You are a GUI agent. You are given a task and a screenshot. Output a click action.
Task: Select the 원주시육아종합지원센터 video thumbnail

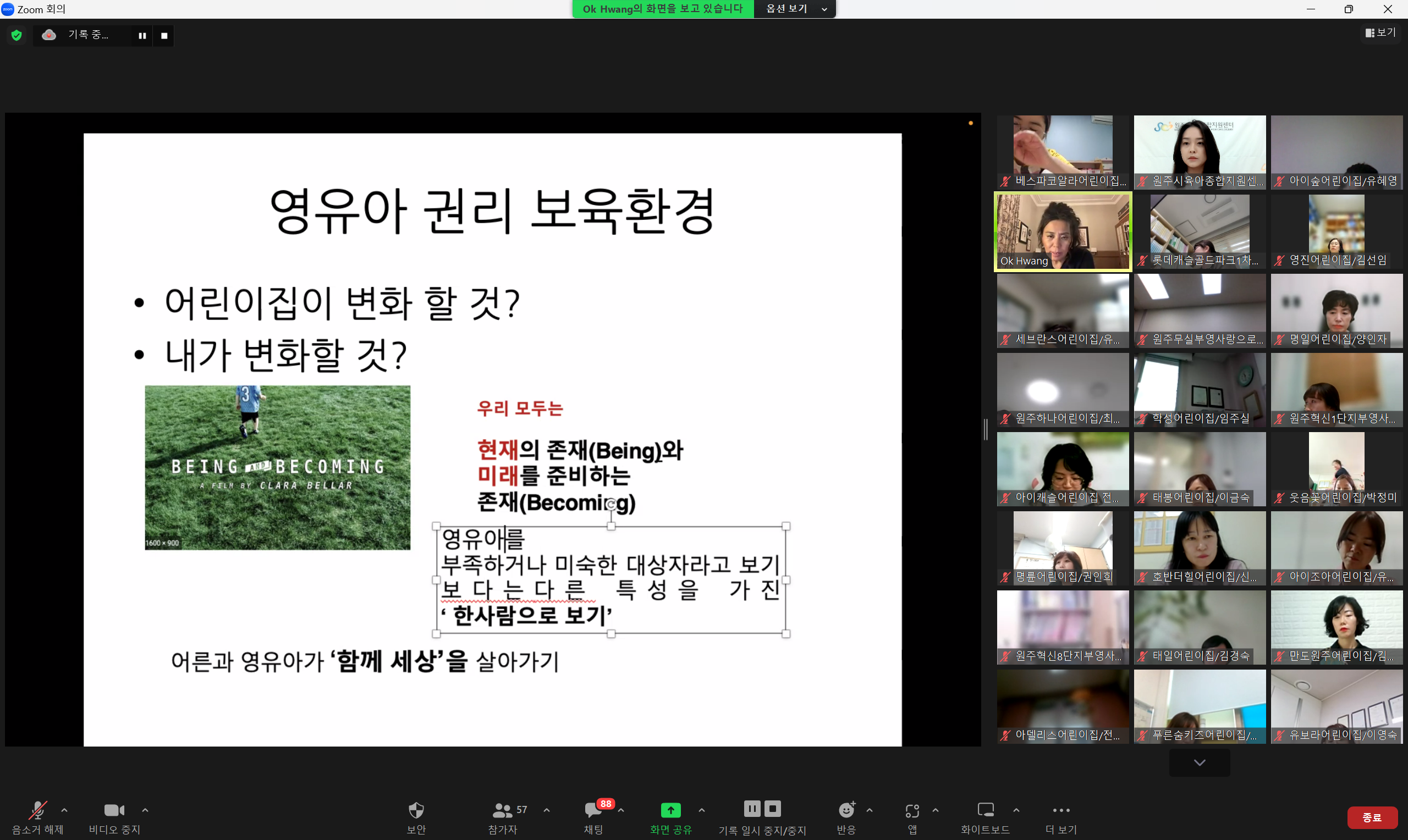point(1199,152)
